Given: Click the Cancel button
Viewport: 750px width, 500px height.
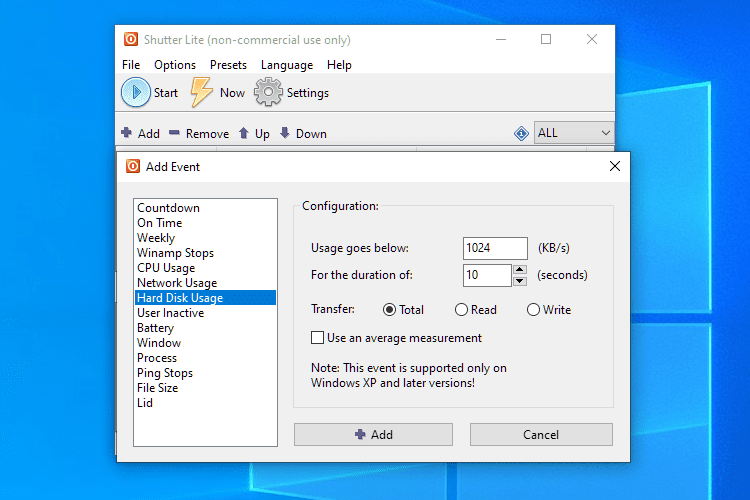Looking at the screenshot, I should tap(541, 434).
